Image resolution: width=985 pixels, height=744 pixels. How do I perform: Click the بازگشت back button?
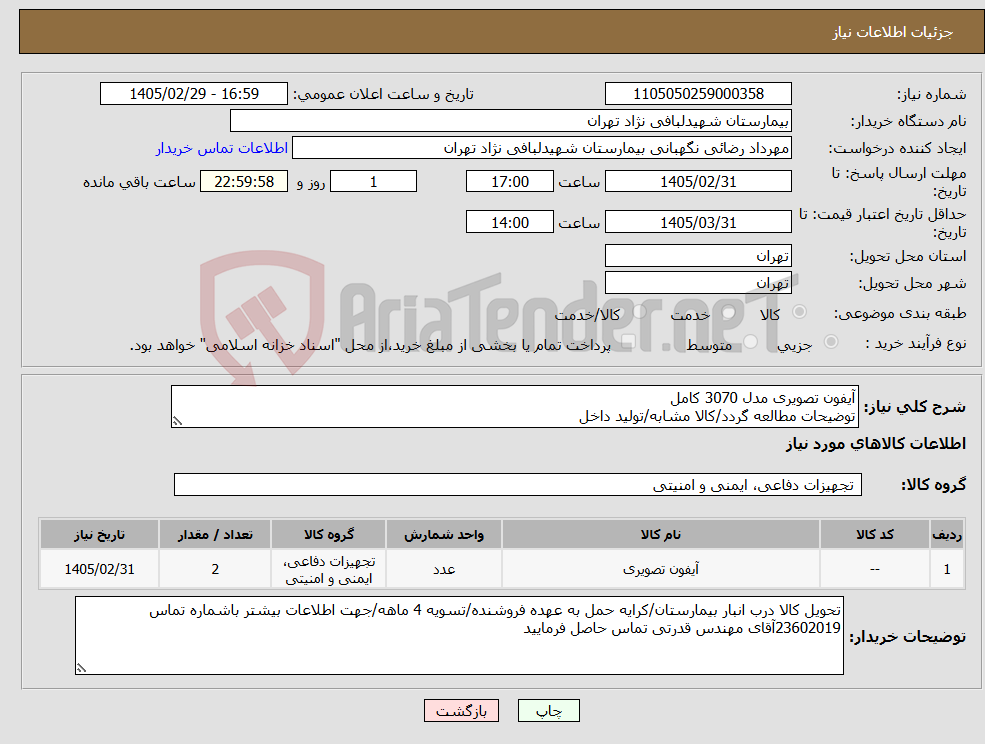click(461, 711)
